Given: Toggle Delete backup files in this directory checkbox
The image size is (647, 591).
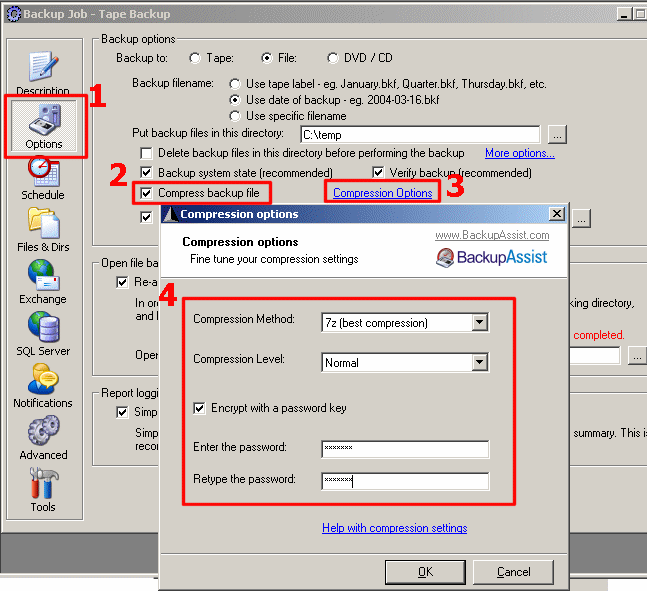Looking at the screenshot, I should pyautogui.click(x=146, y=153).
